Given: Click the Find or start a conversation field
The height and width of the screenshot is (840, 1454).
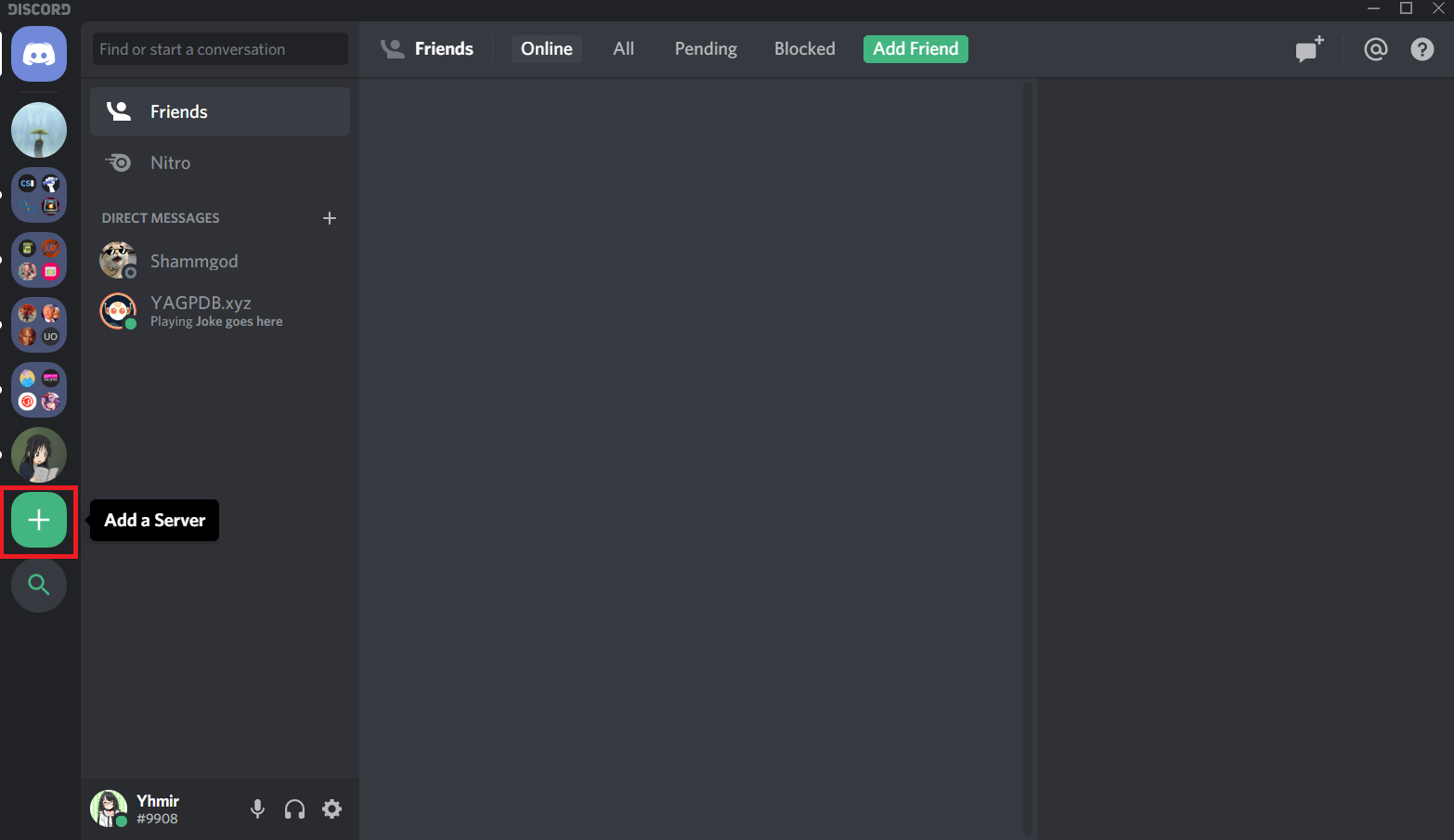Looking at the screenshot, I should [219, 49].
